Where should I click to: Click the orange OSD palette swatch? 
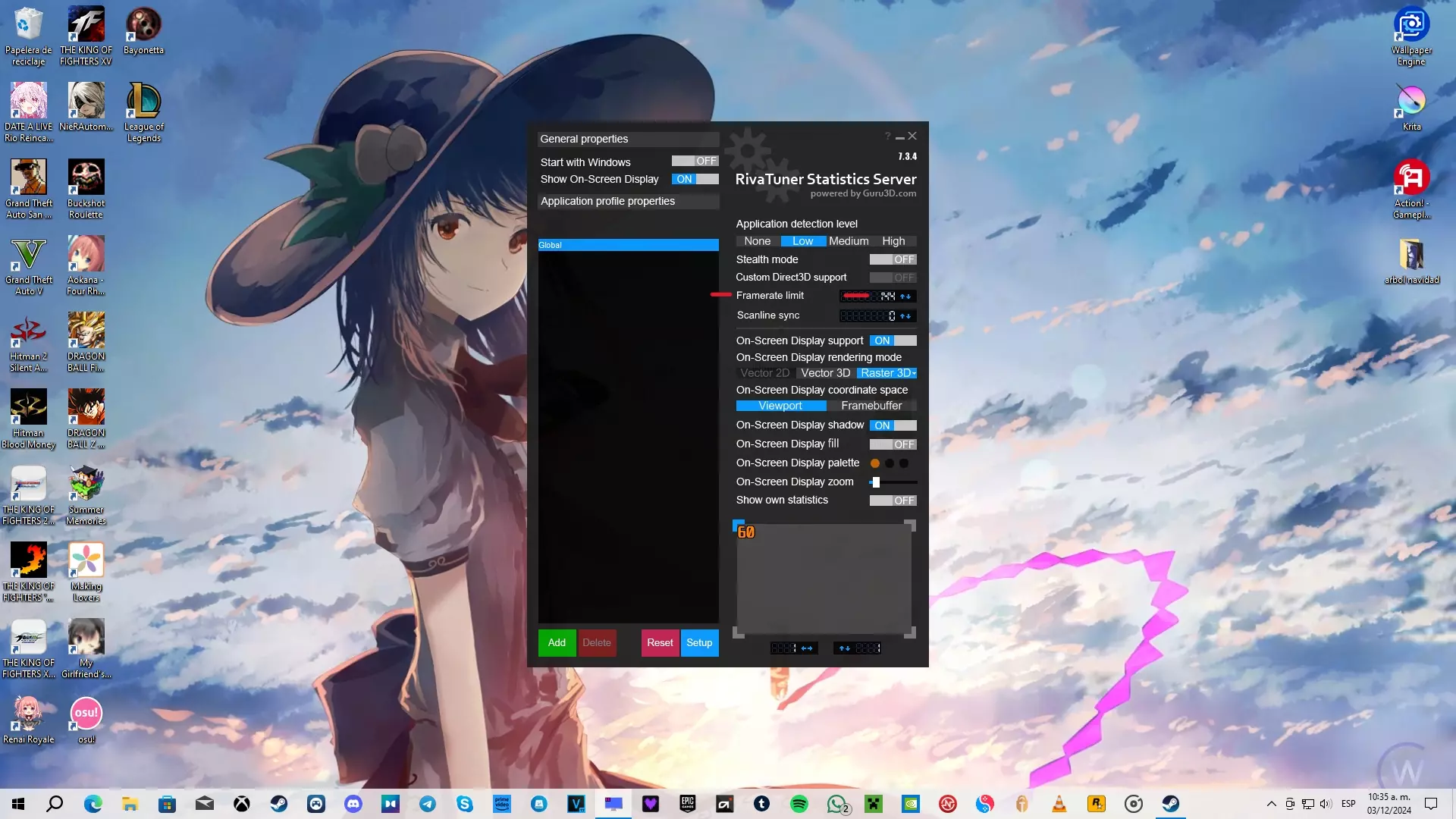tap(875, 463)
